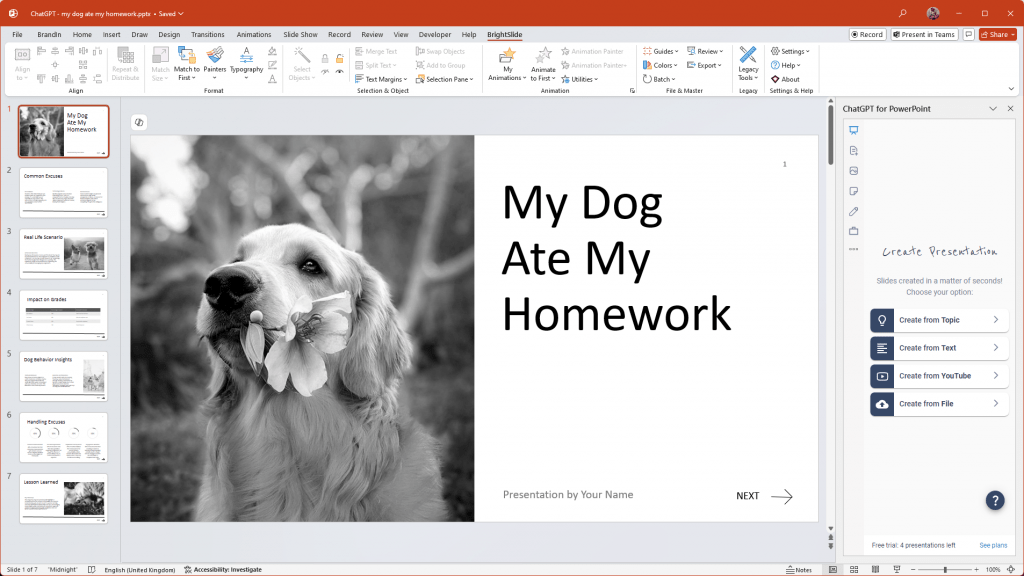
Task: Click the image icon in ChatGPT sidebar
Action: pos(853,170)
